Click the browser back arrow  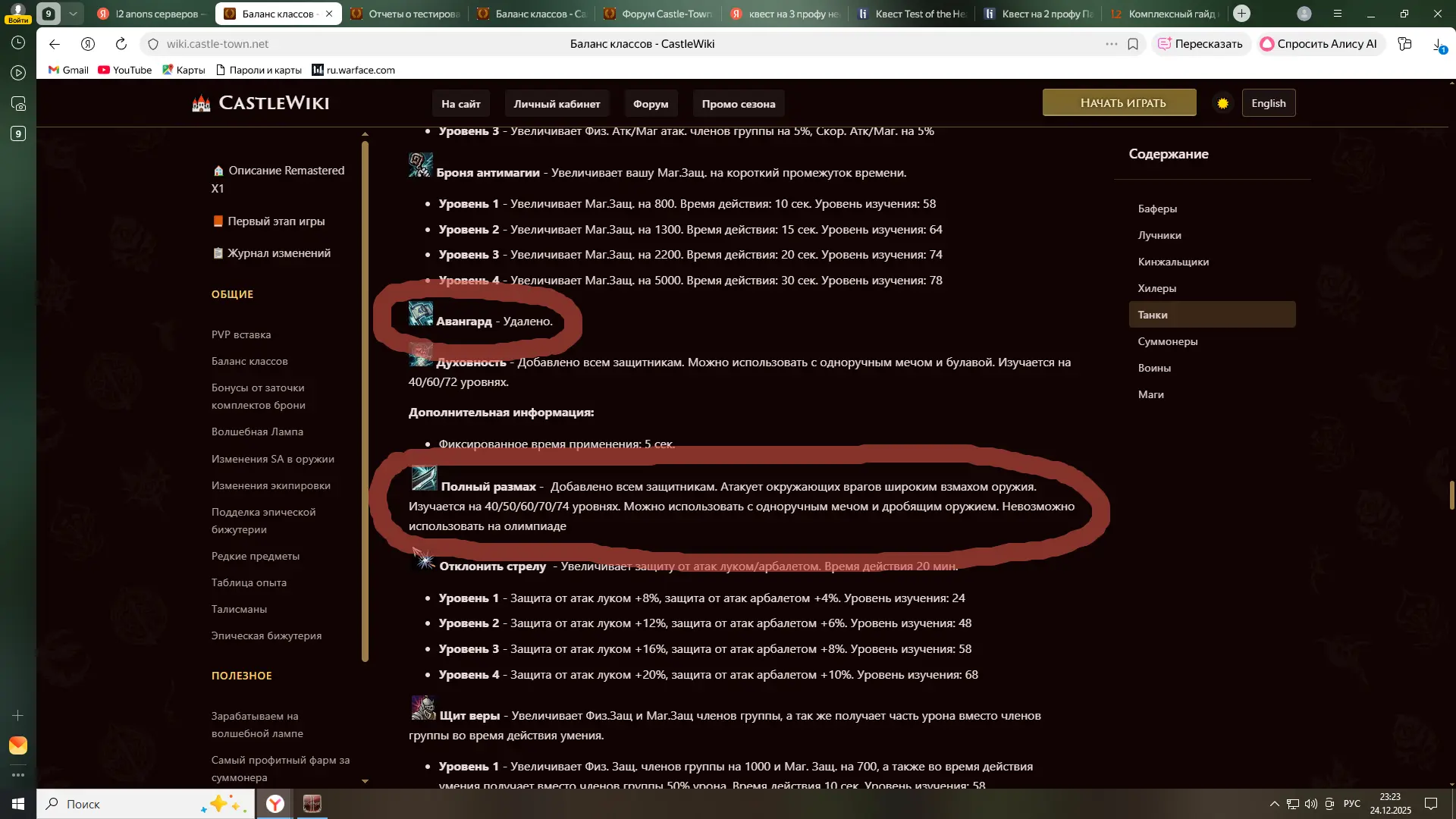(x=54, y=44)
